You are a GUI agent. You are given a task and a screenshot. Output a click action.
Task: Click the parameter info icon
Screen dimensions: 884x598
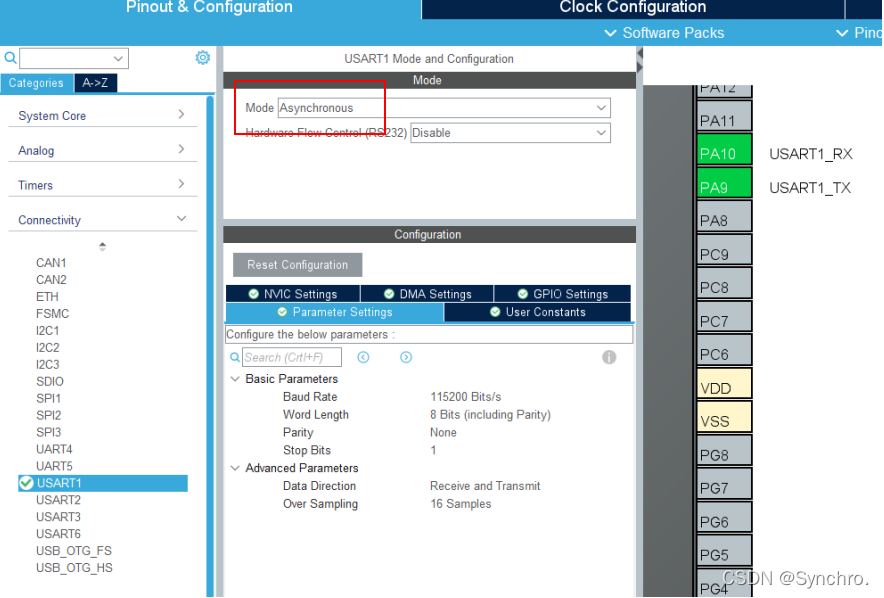609,357
